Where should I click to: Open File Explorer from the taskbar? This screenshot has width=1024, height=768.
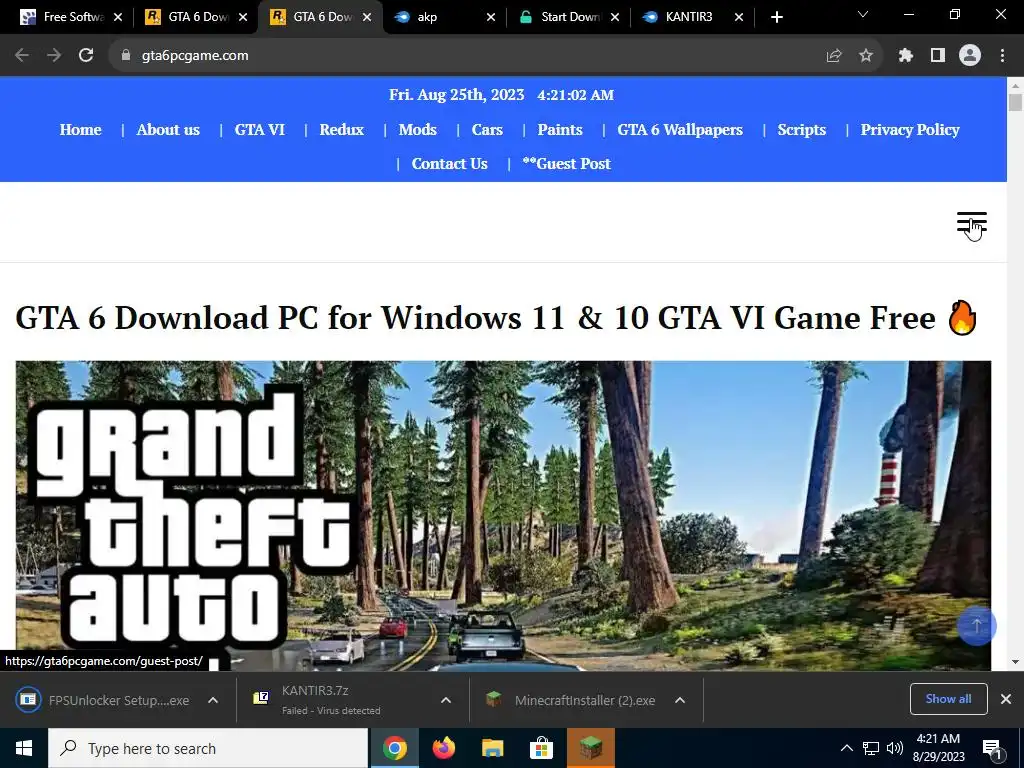[x=492, y=748]
